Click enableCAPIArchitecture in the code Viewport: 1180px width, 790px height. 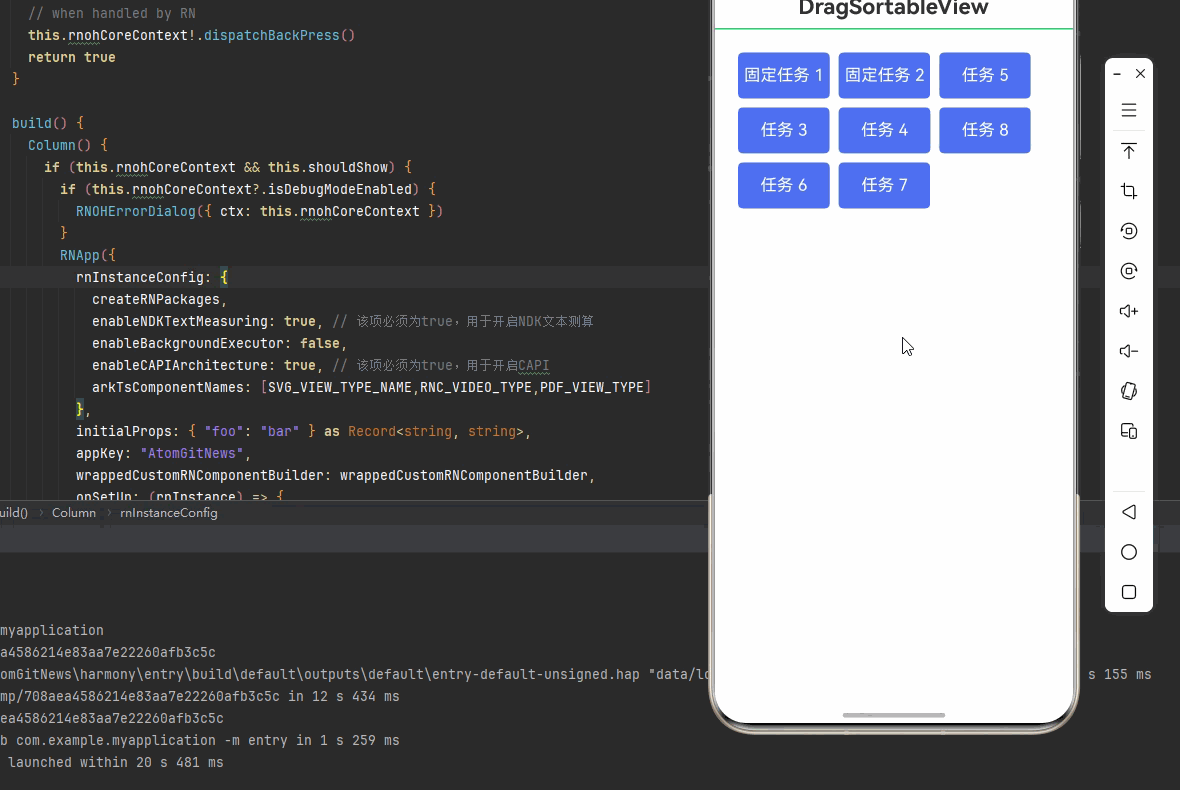coord(180,366)
